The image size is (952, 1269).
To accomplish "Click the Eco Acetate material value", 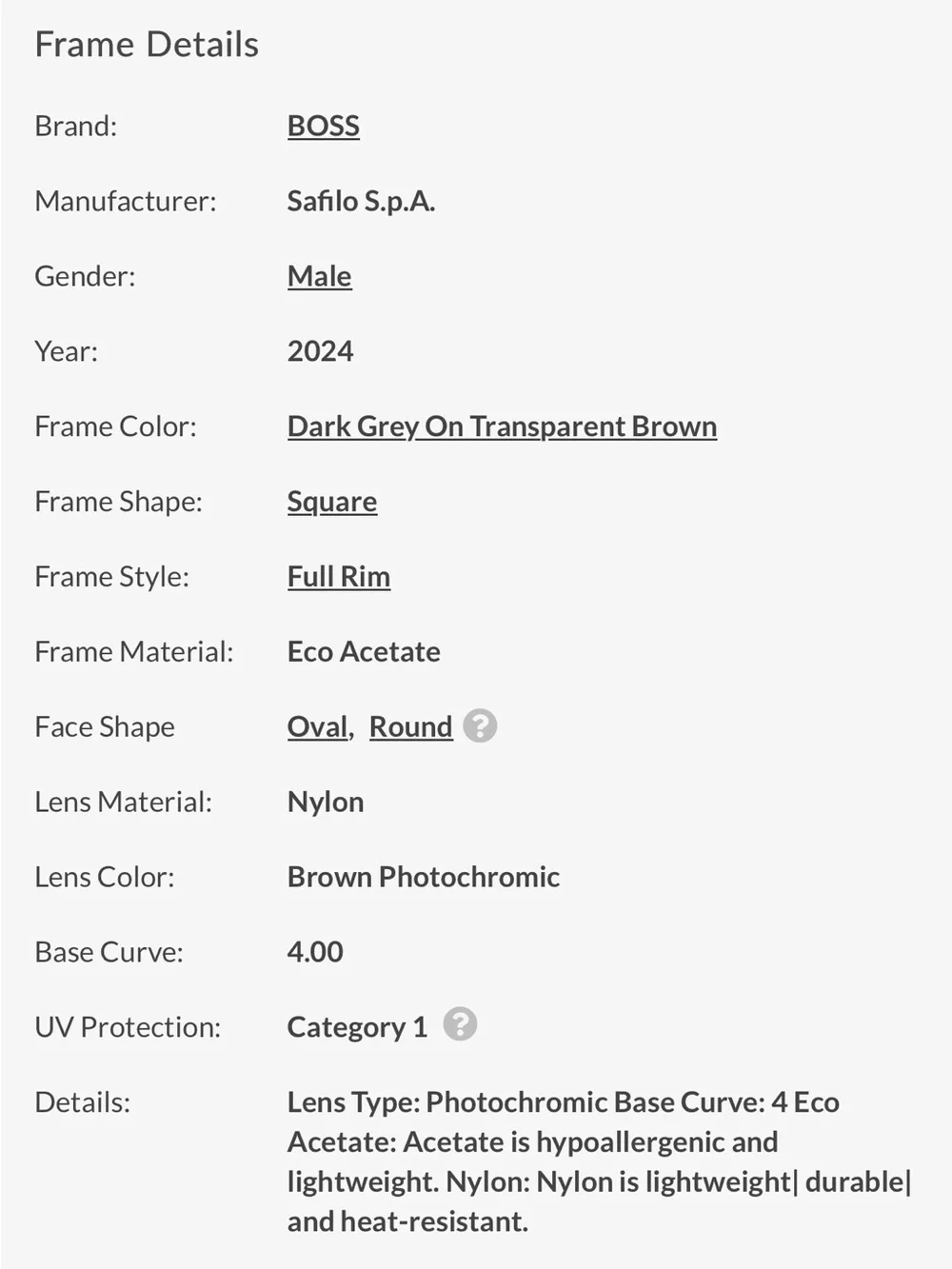I will pos(364,652).
